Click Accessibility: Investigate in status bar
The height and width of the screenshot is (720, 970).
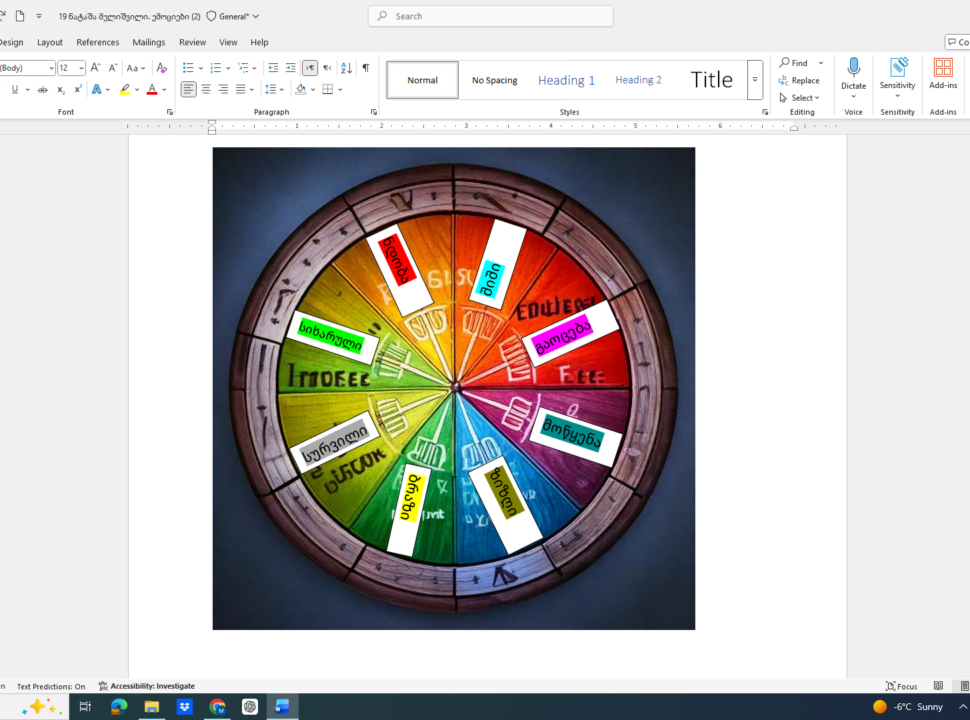pyautogui.click(x=147, y=686)
